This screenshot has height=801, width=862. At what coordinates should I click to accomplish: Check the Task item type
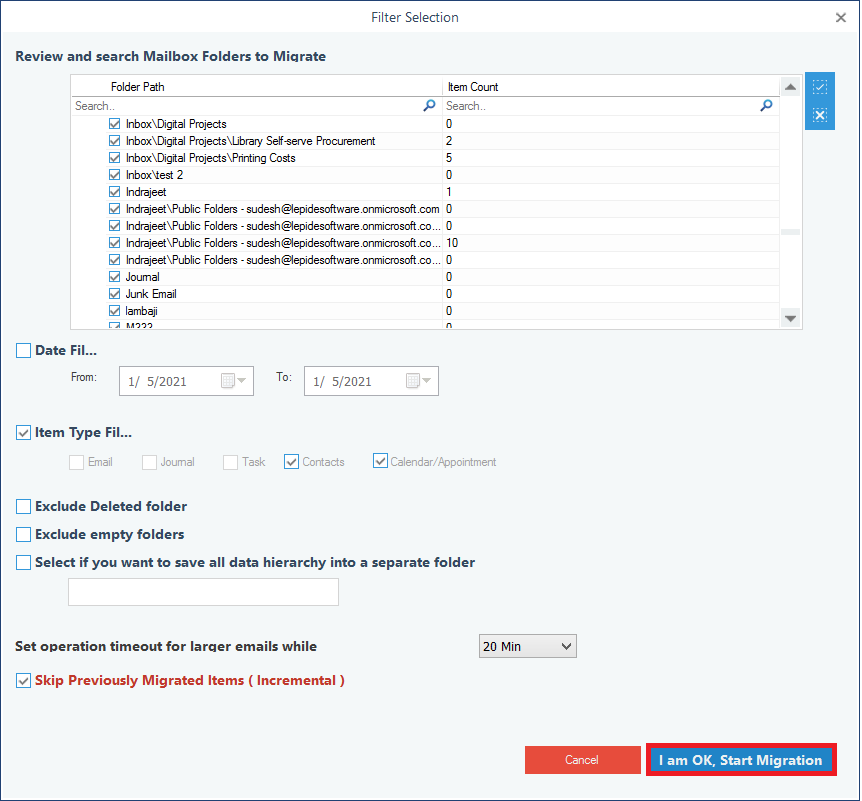coord(230,462)
